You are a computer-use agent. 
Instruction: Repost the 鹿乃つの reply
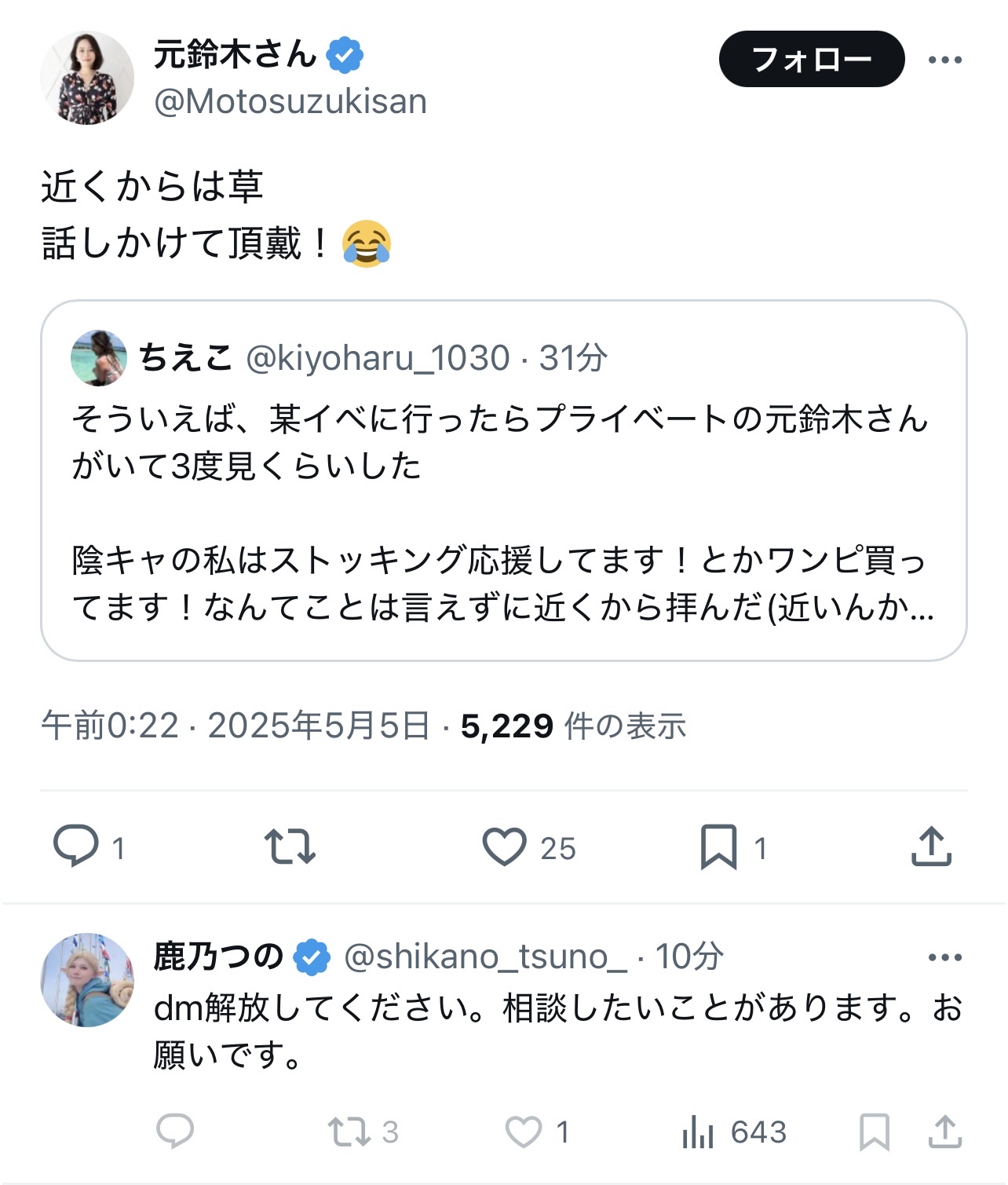click(349, 1132)
